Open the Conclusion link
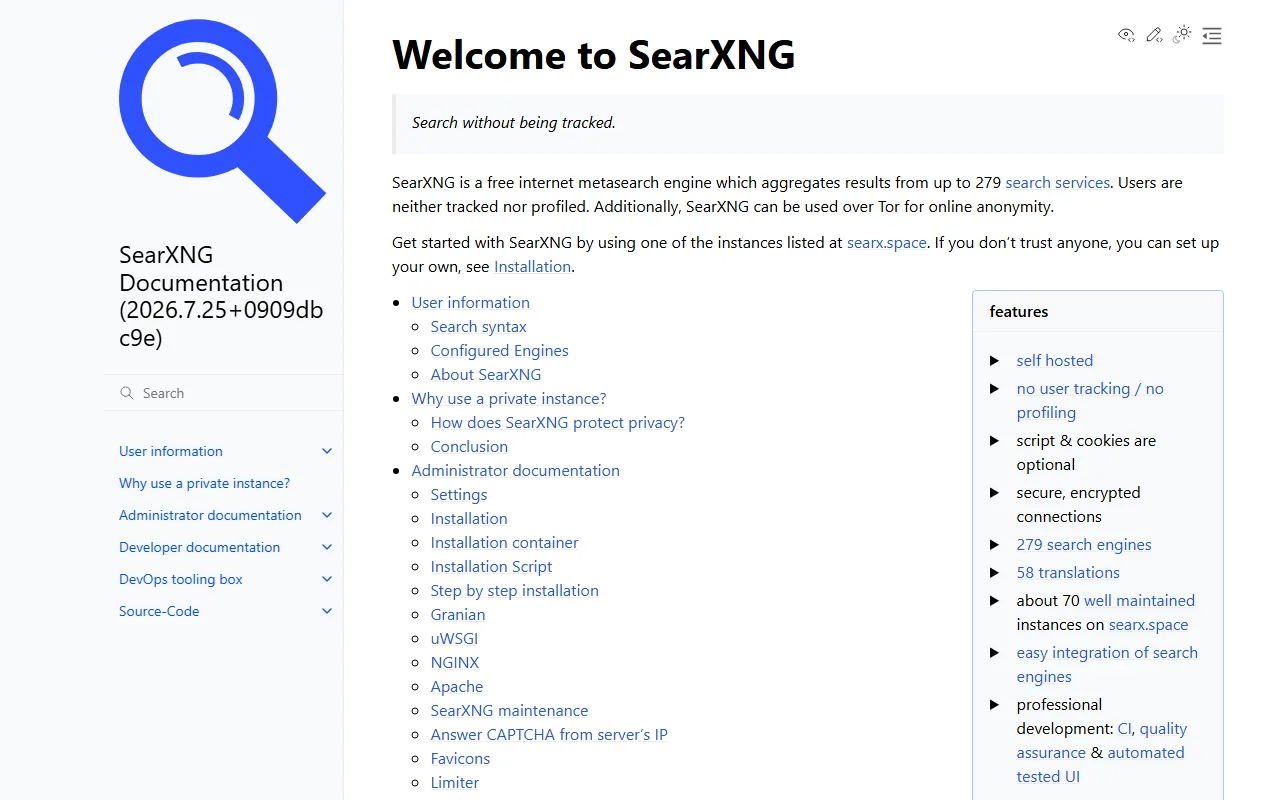Screen dimensions: 1280x800 point(469,446)
